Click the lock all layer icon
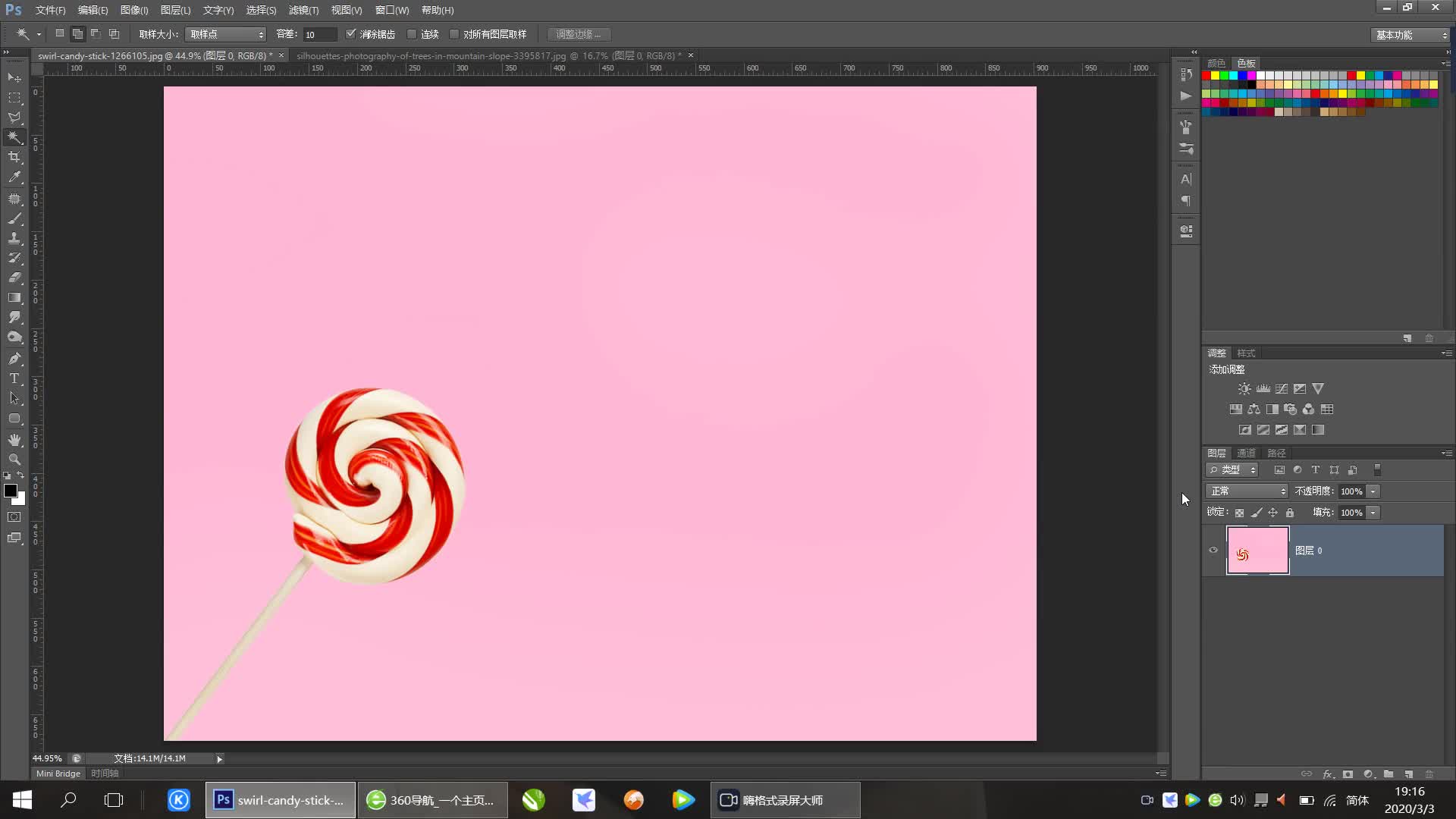Viewport: 1456px width, 819px height. [x=1290, y=513]
